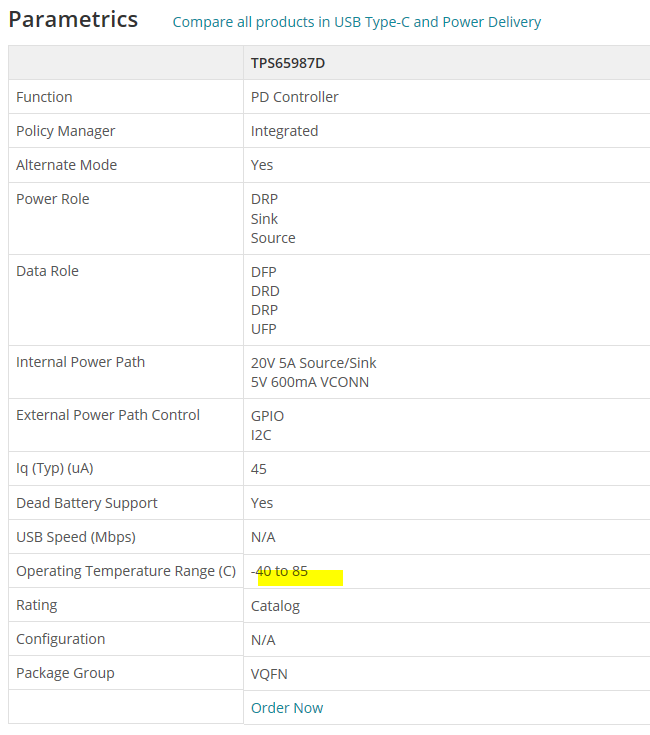
Task: Click the highlighted -40 to 85 value
Action: tap(281, 572)
